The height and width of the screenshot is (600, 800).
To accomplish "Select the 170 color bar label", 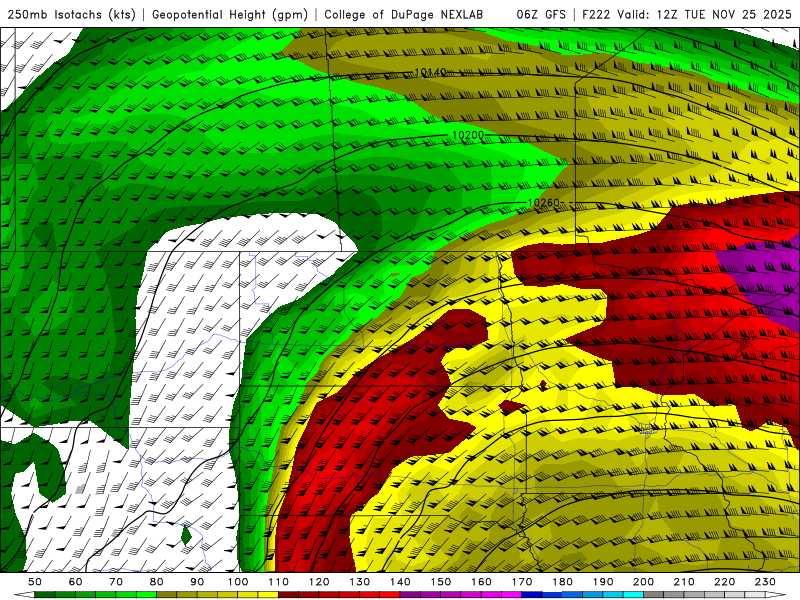I will 522,582.
